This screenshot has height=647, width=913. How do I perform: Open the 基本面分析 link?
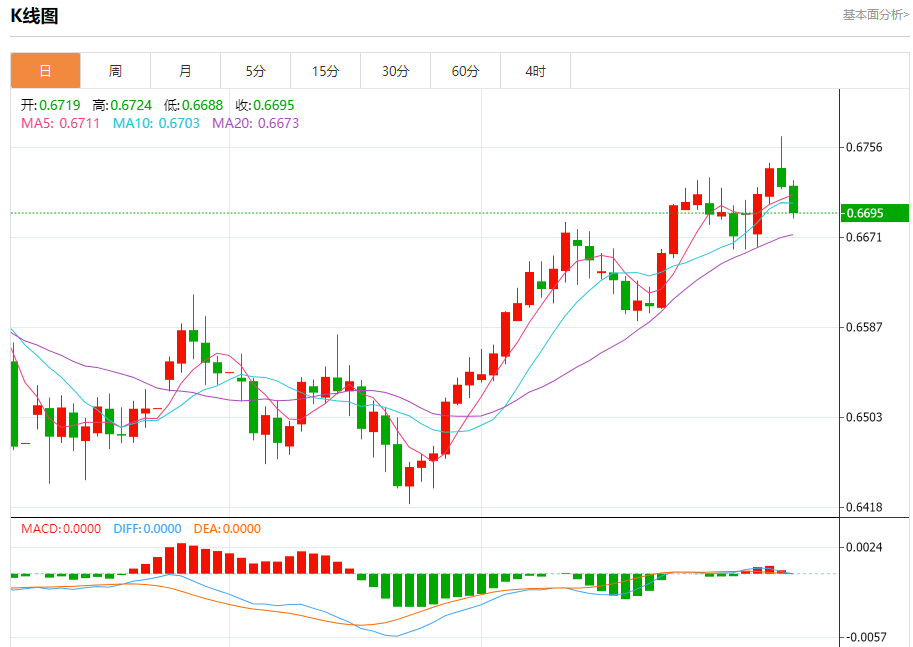[x=875, y=15]
